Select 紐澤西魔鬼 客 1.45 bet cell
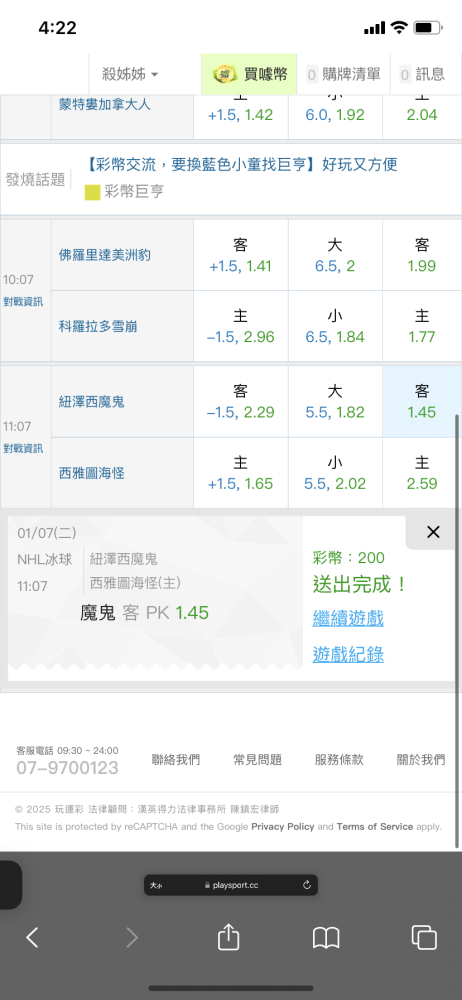 click(x=422, y=401)
